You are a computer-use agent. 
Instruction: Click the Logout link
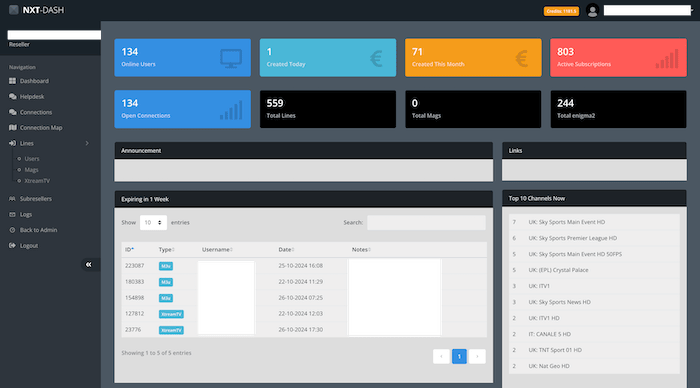[x=29, y=246]
